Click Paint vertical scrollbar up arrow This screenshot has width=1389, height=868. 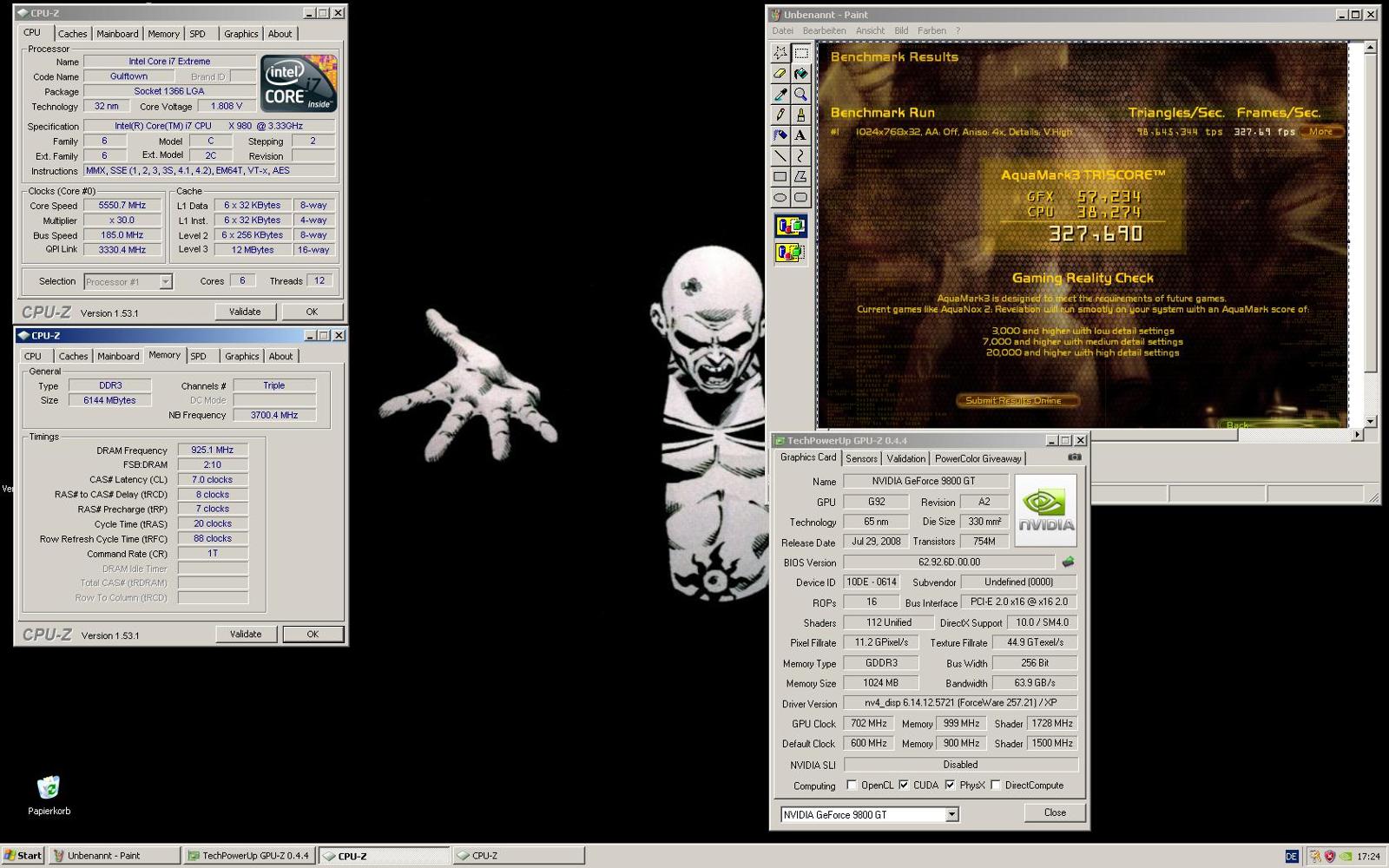(x=1371, y=47)
